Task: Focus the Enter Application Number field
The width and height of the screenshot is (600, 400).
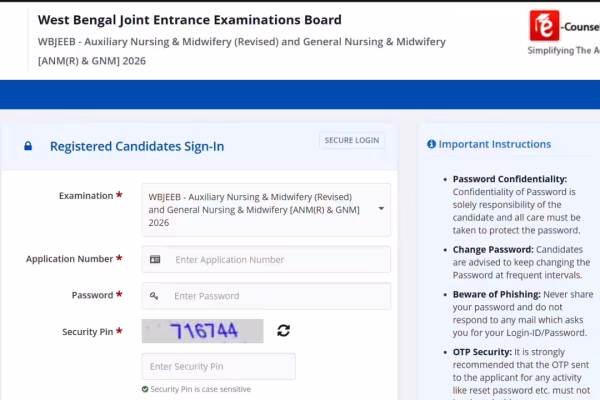Action: pos(266,260)
